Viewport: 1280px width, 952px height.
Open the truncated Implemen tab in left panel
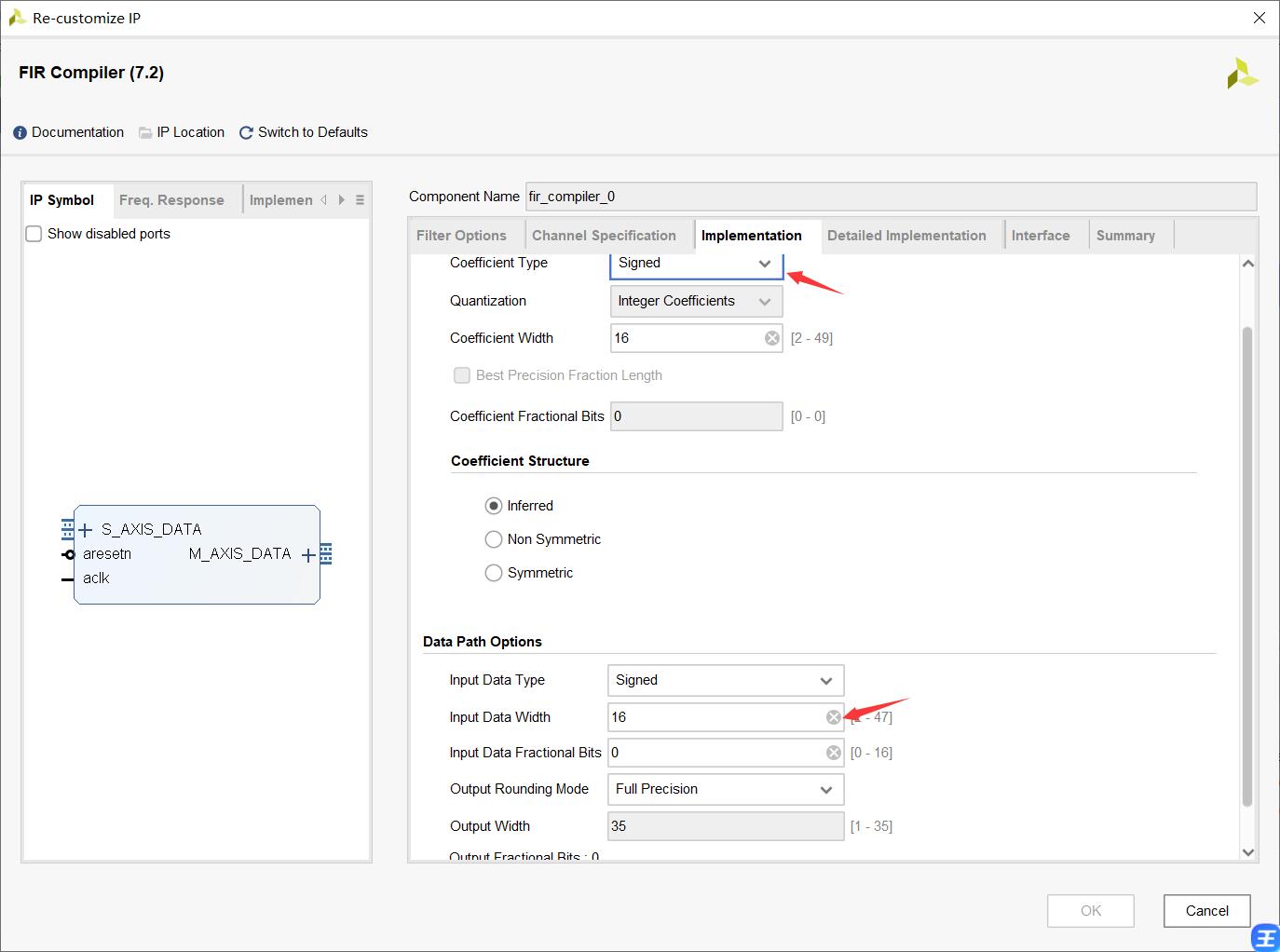click(x=280, y=200)
